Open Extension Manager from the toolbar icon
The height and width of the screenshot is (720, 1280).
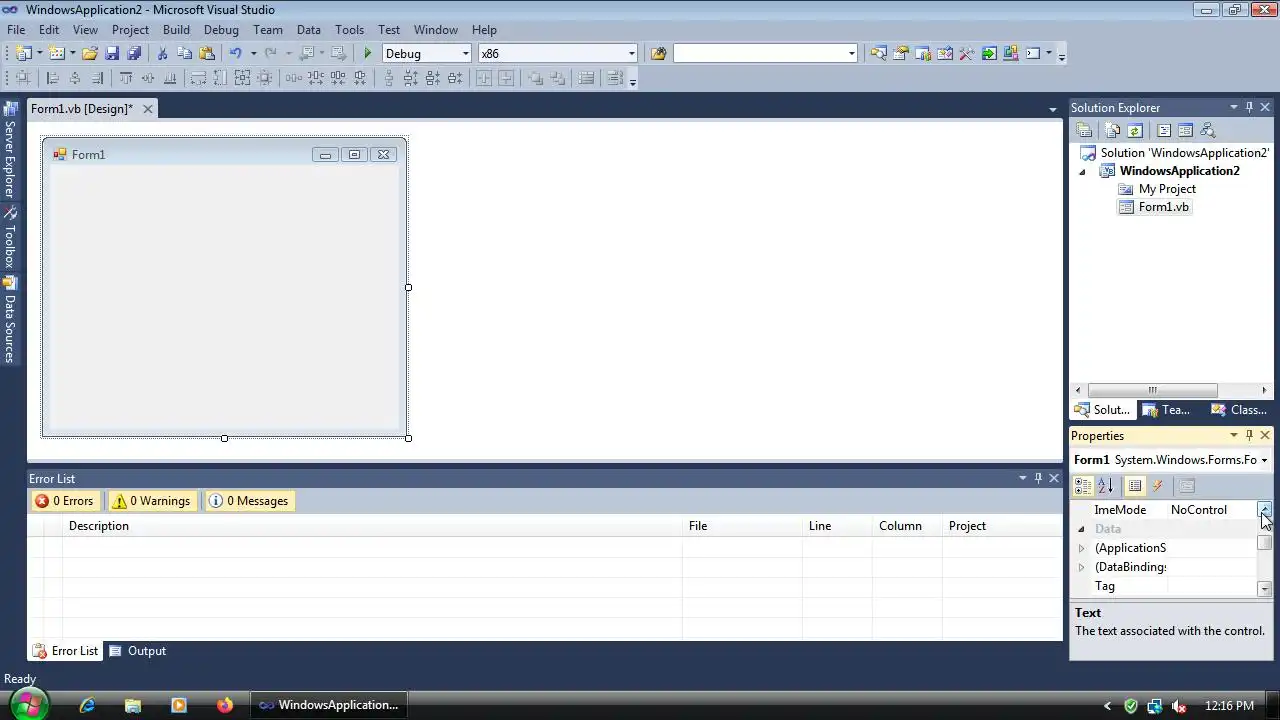[1011, 53]
